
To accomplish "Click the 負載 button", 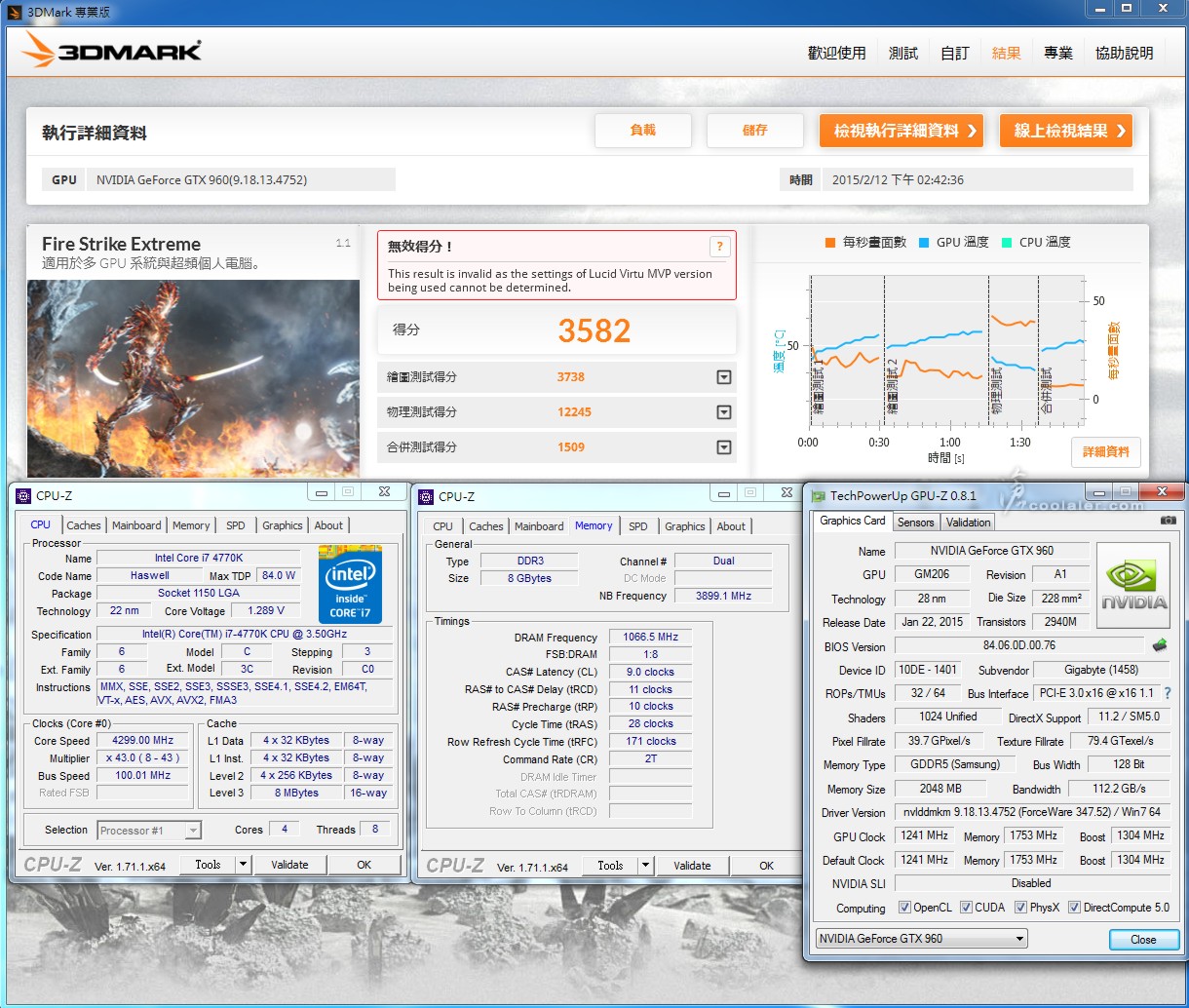I will click(x=643, y=131).
